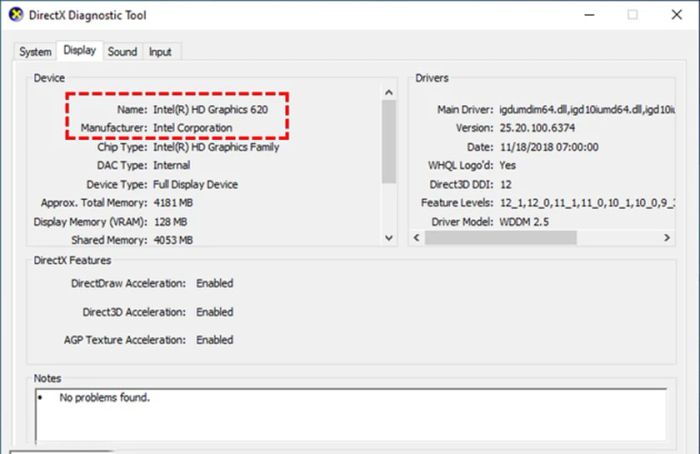Image resolution: width=700 pixels, height=454 pixels.
Task: Click the Drivers panel horizontal scrollbar thumb
Action: (500, 237)
